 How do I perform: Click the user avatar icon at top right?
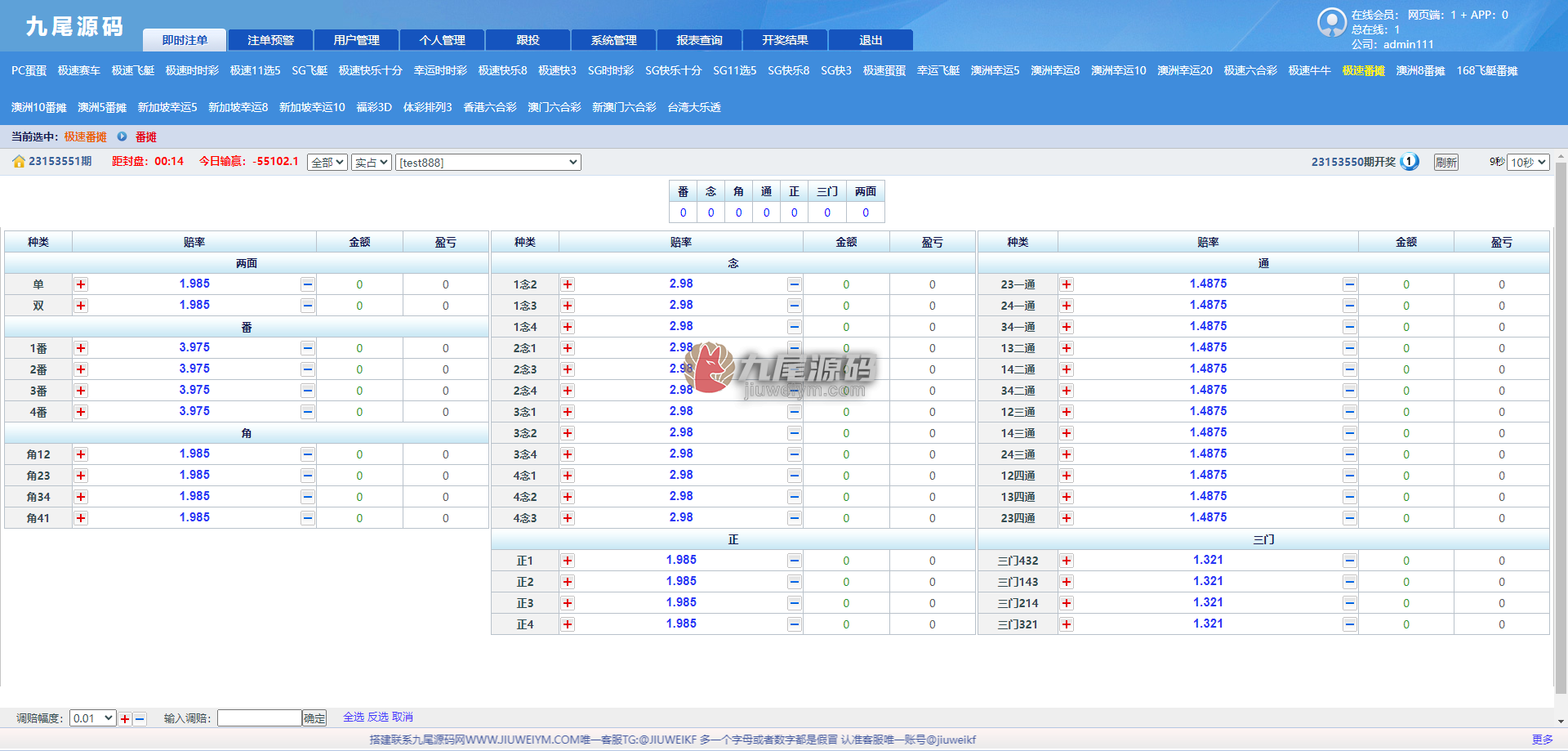[1332, 23]
